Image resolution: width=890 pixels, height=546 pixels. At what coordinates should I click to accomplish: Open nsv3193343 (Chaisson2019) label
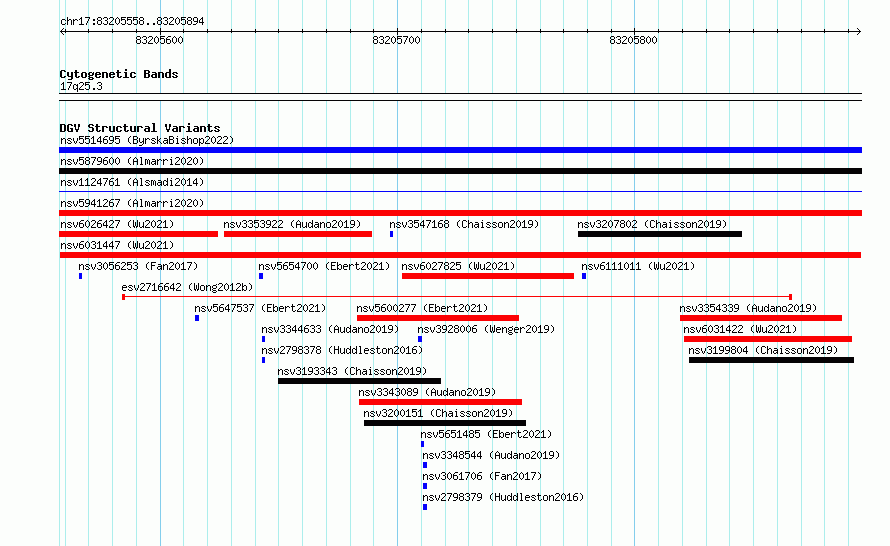[352, 371]
